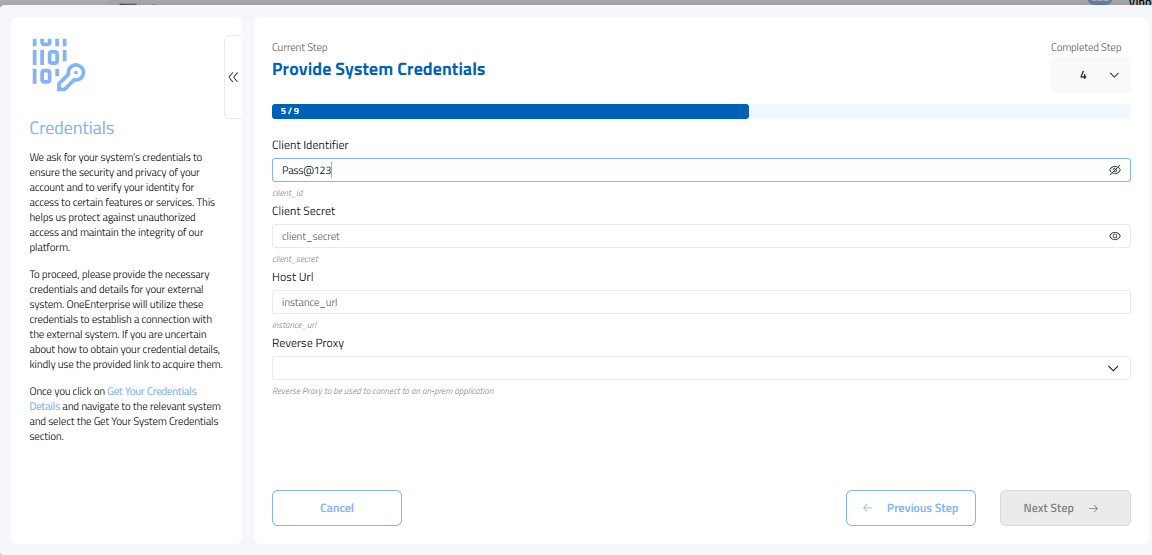The height and width of the screenshot is (555, 1152).
Task: Show the Client Secret with eye icon
Action: tap(1114, 237)
